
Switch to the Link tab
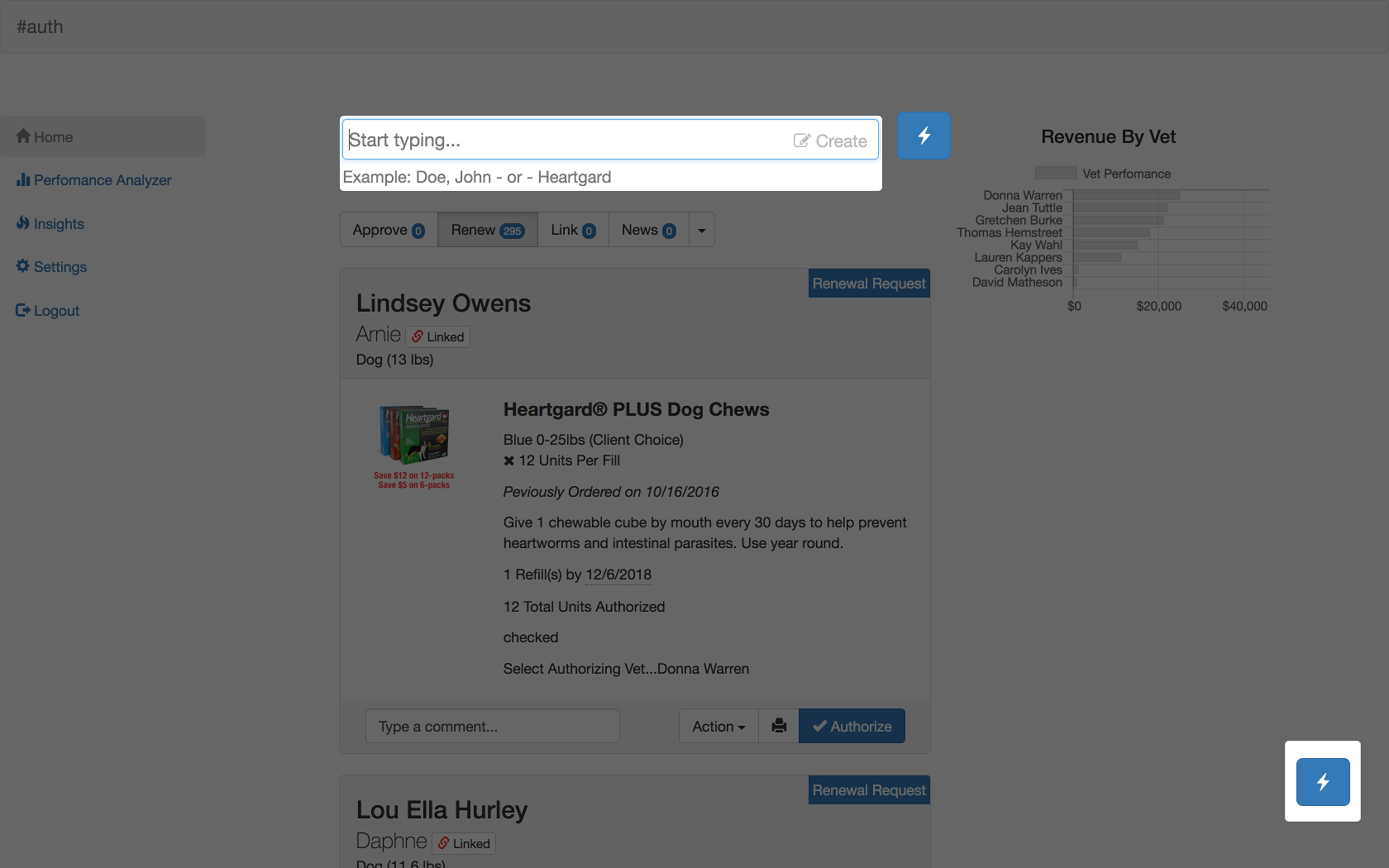(573, 230)
